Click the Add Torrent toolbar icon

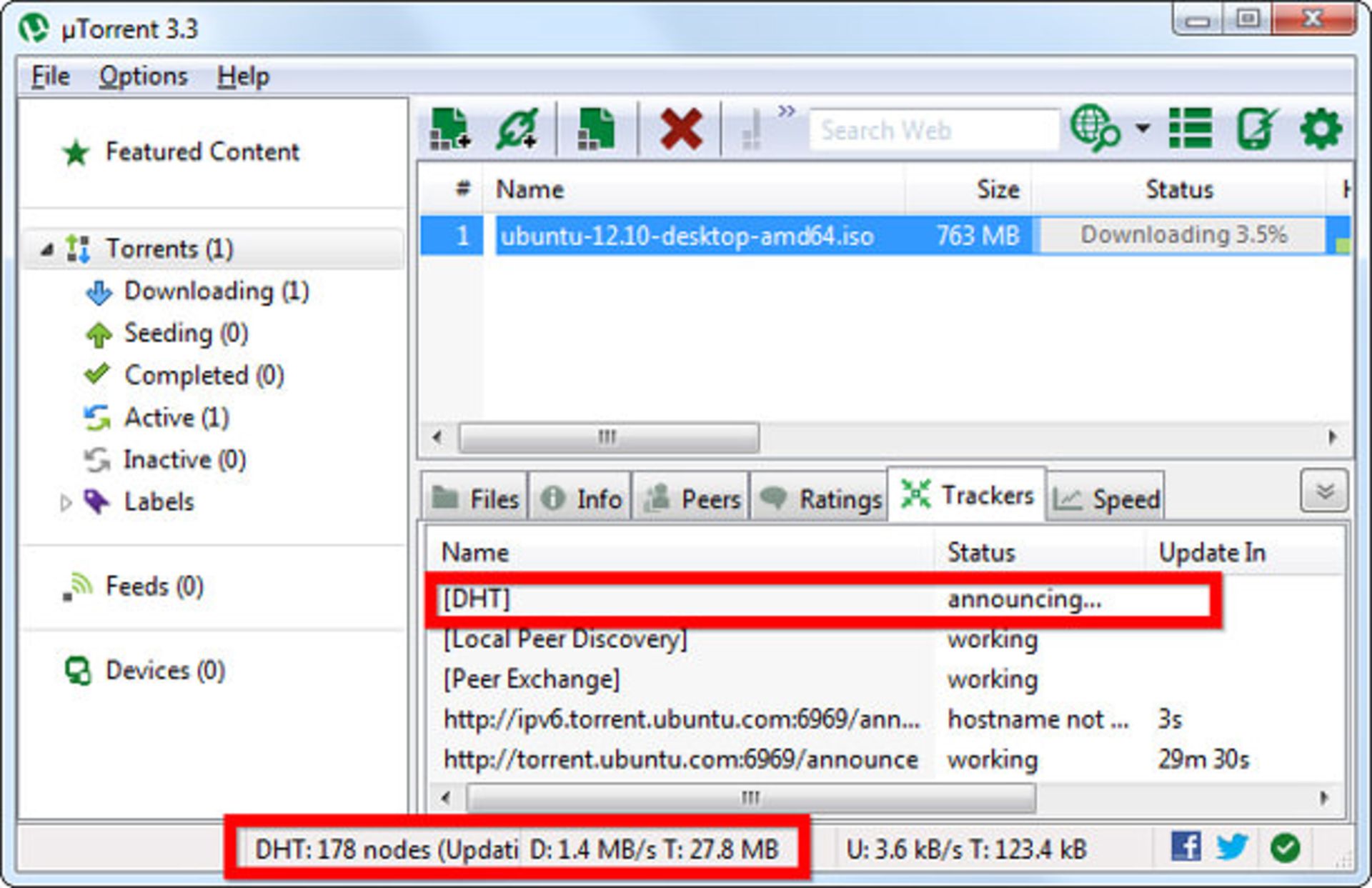pos(450,129)
